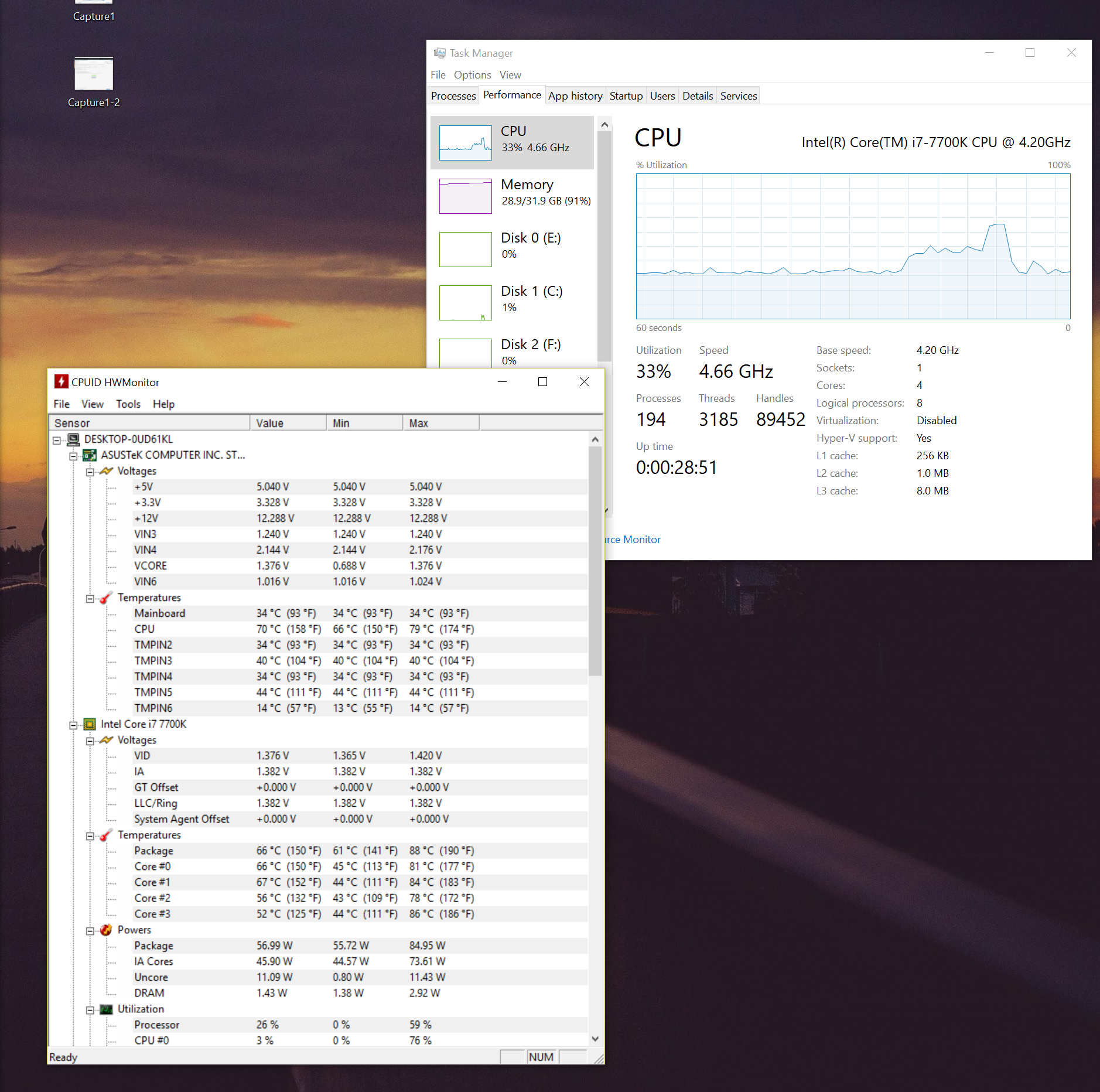Minimize the Task Manager window
The height and width of the screenshot is (1092, 1100).
pyautogui.click(x=990, y=53)
